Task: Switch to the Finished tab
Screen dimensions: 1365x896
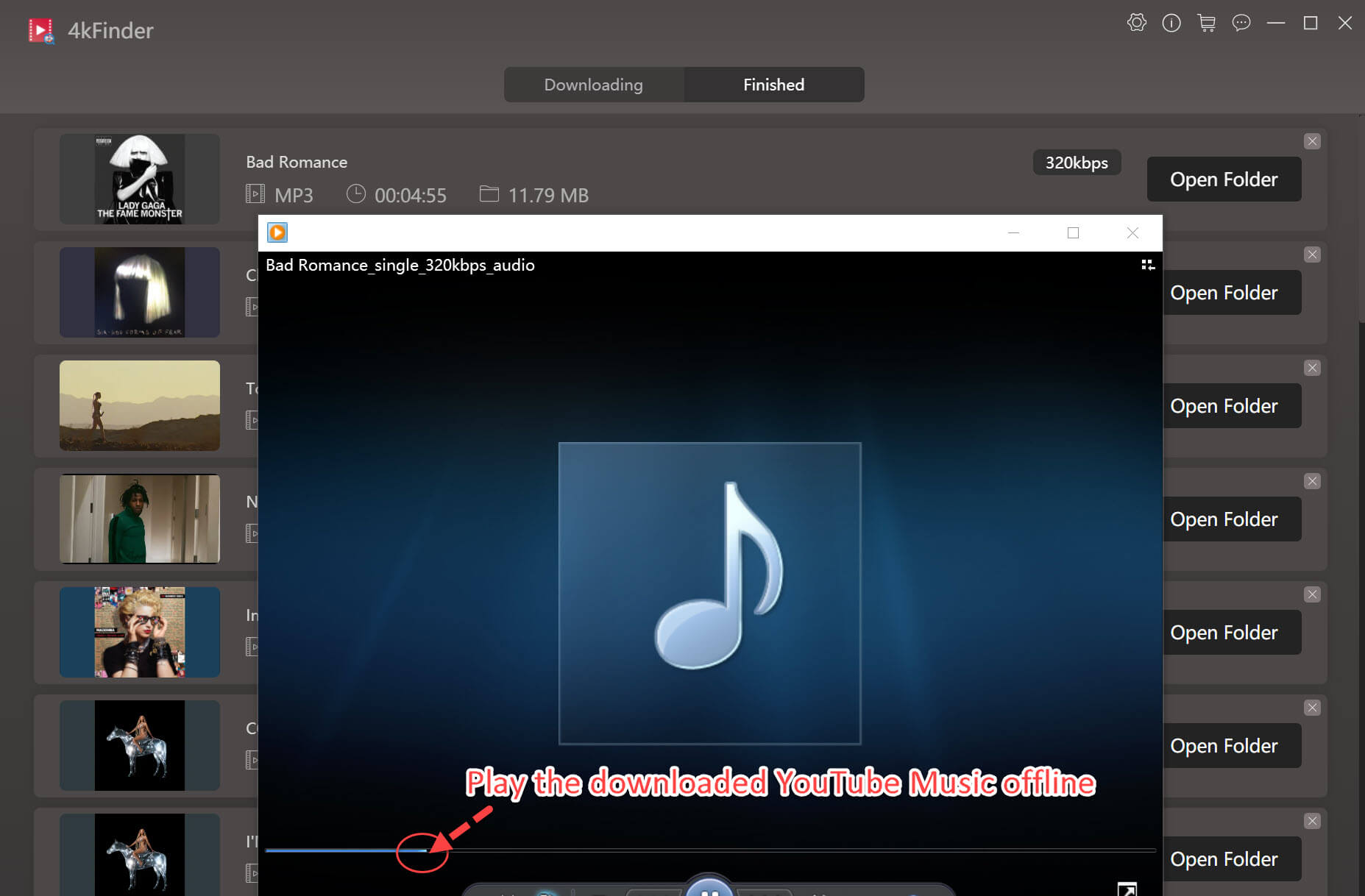Action: click(x=773, y=85)
